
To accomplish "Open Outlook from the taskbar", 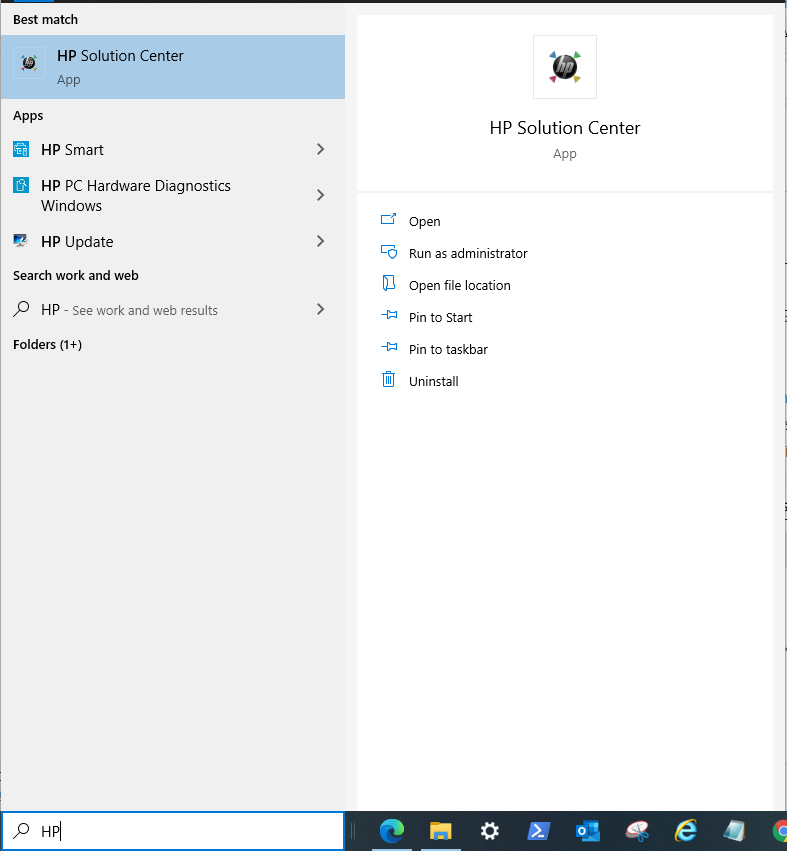I will [587, 831].
